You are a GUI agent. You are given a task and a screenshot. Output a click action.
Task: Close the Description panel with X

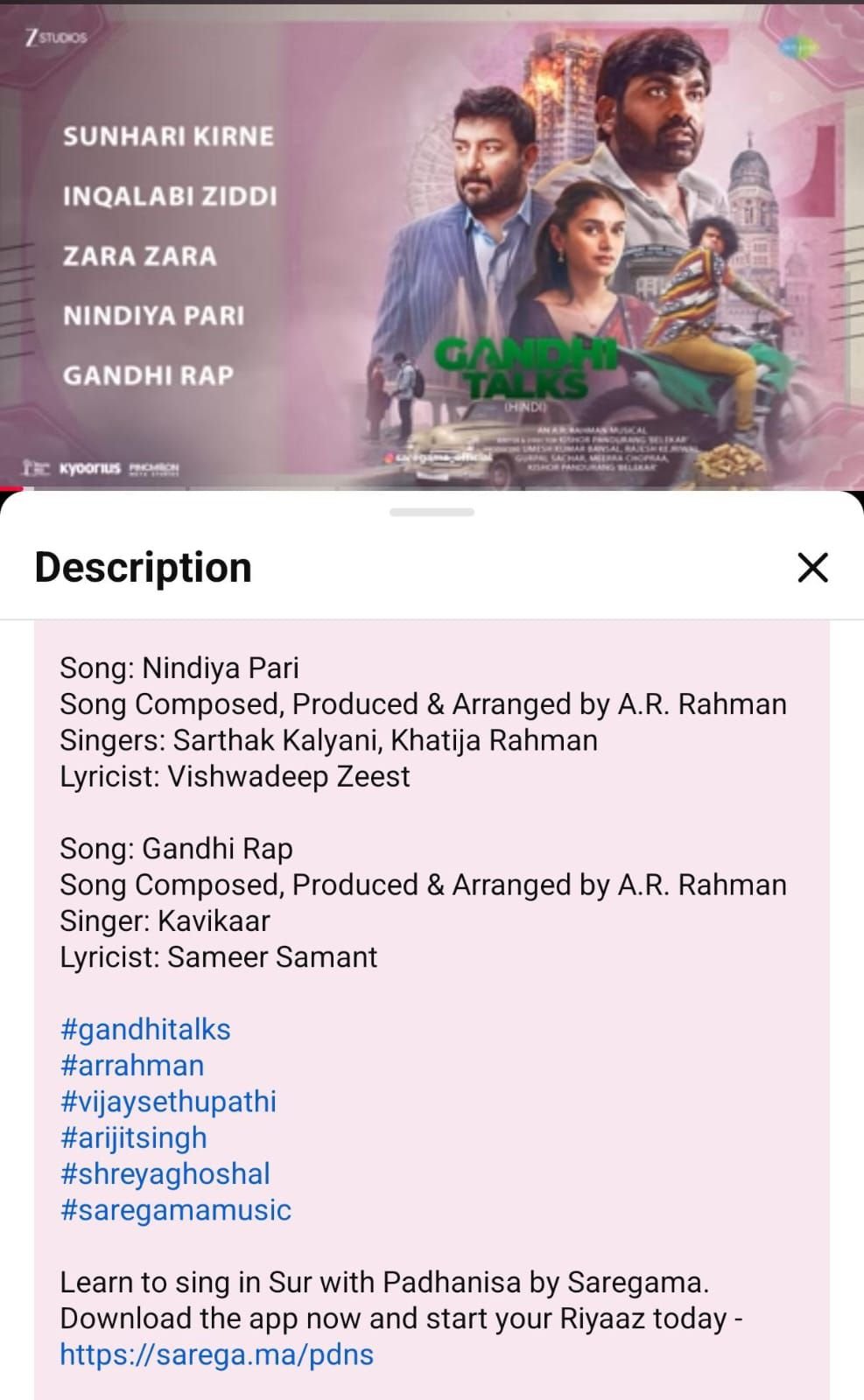point(812,567)
